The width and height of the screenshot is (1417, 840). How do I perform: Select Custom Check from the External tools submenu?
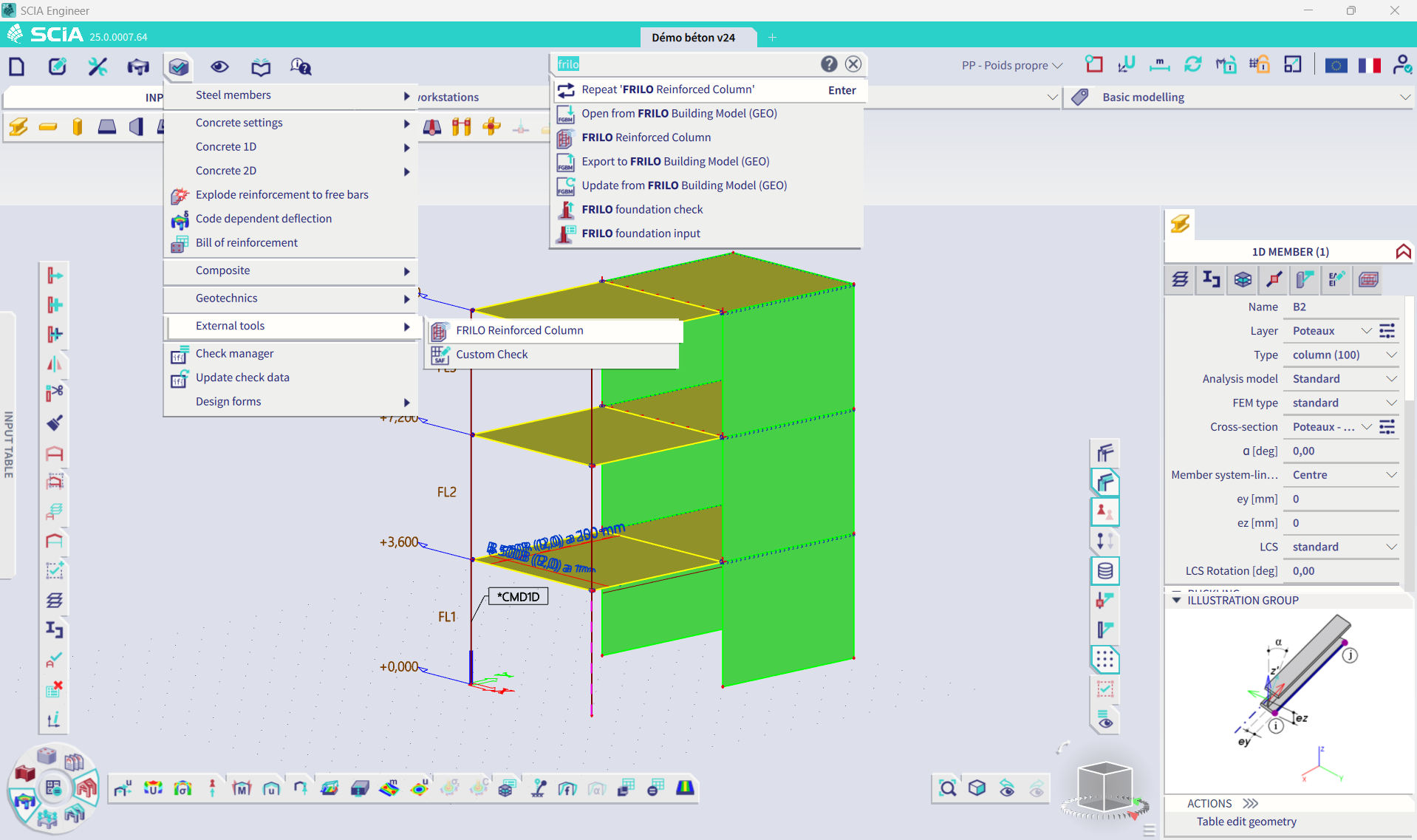coord(491,355)
